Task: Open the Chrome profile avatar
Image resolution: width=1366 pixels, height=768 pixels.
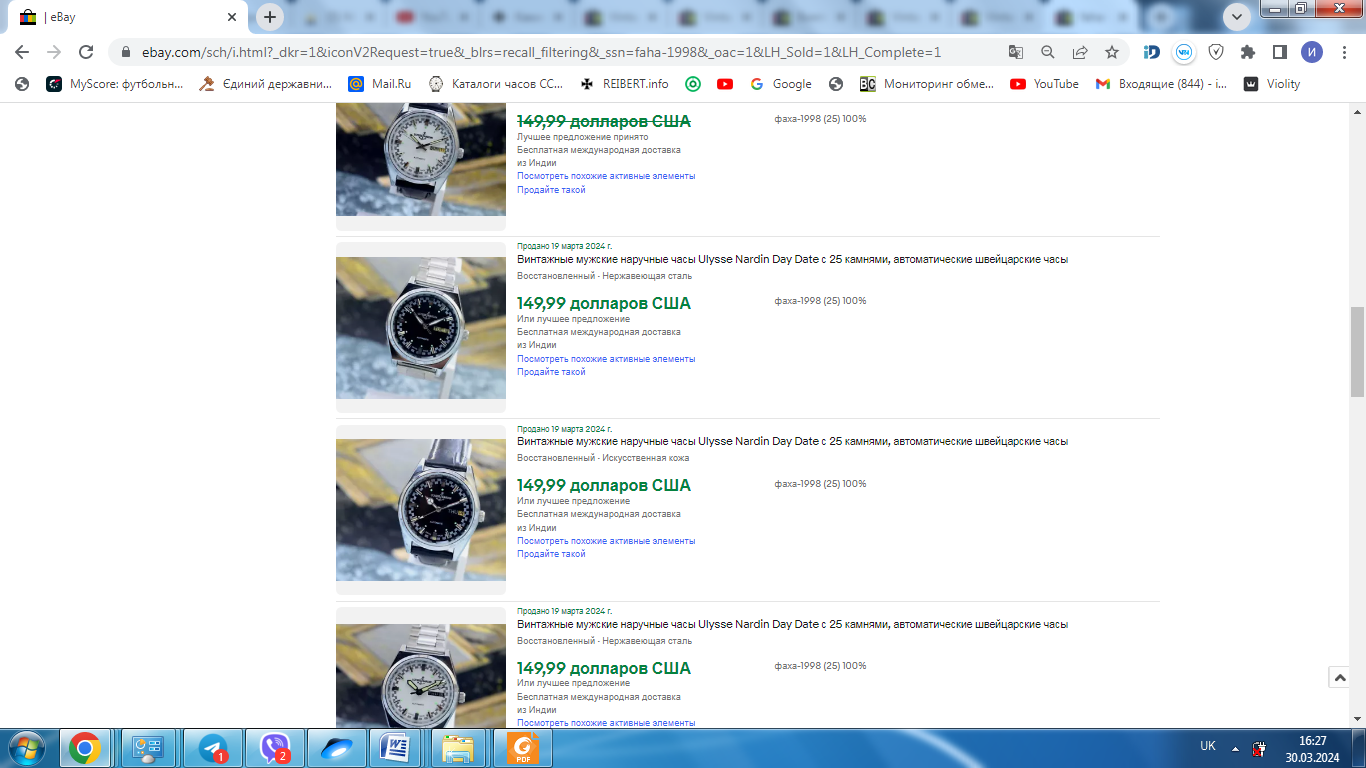Action: tap(1312, 52)
